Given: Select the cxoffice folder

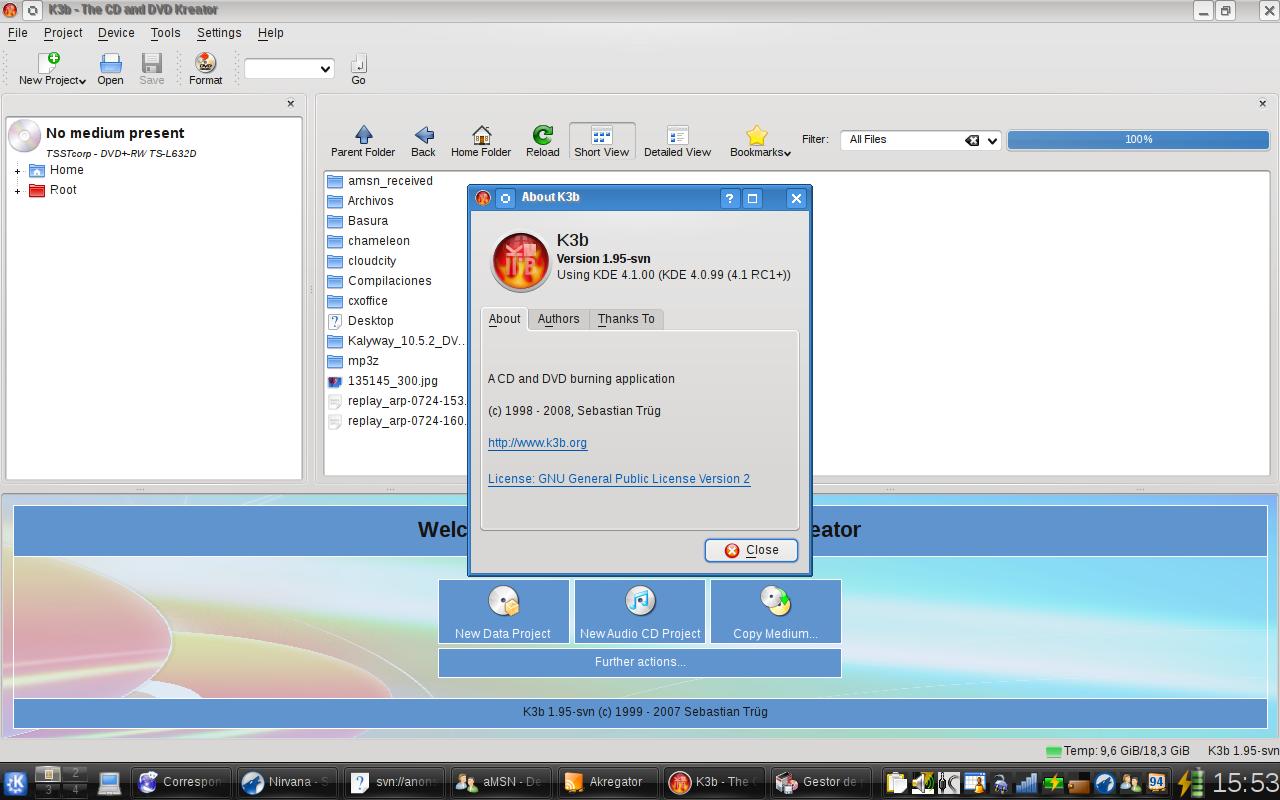Looking at the screenshot, I should pyautogui.click(x=358, y=301).
